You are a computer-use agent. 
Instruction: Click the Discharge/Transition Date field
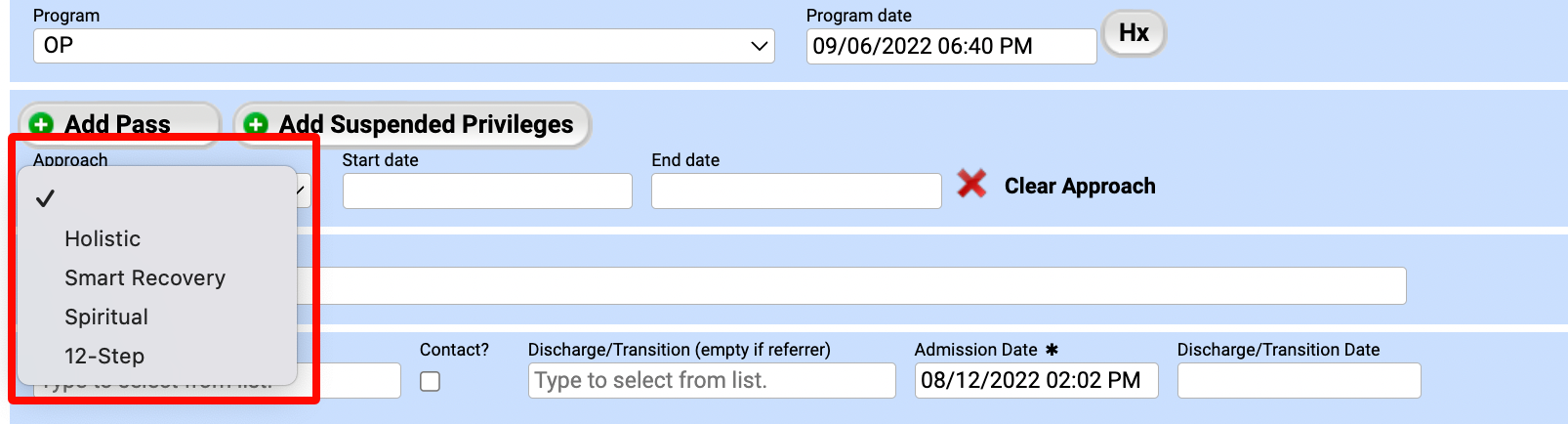(1298, 380)
